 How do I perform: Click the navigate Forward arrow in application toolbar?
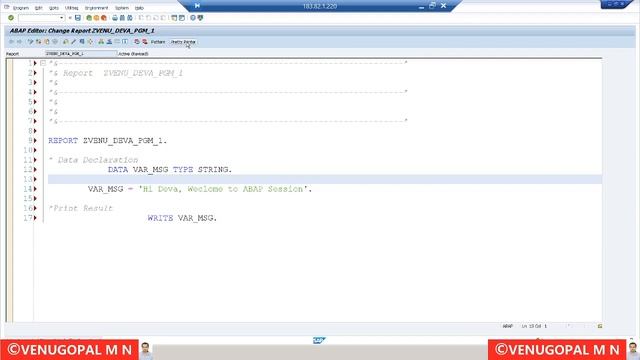pos(19,42)
